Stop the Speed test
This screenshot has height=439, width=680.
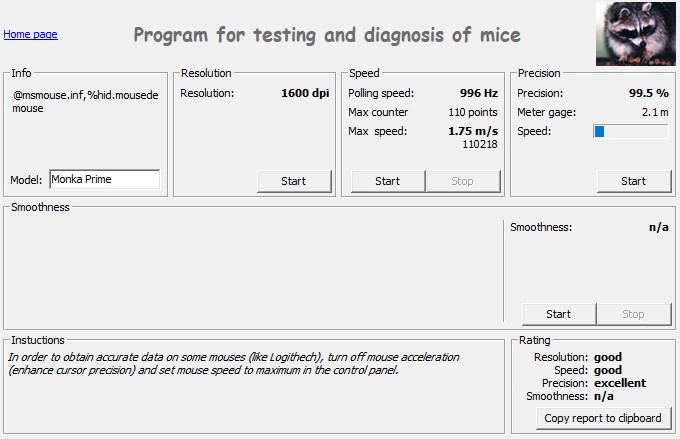point(463,181)
